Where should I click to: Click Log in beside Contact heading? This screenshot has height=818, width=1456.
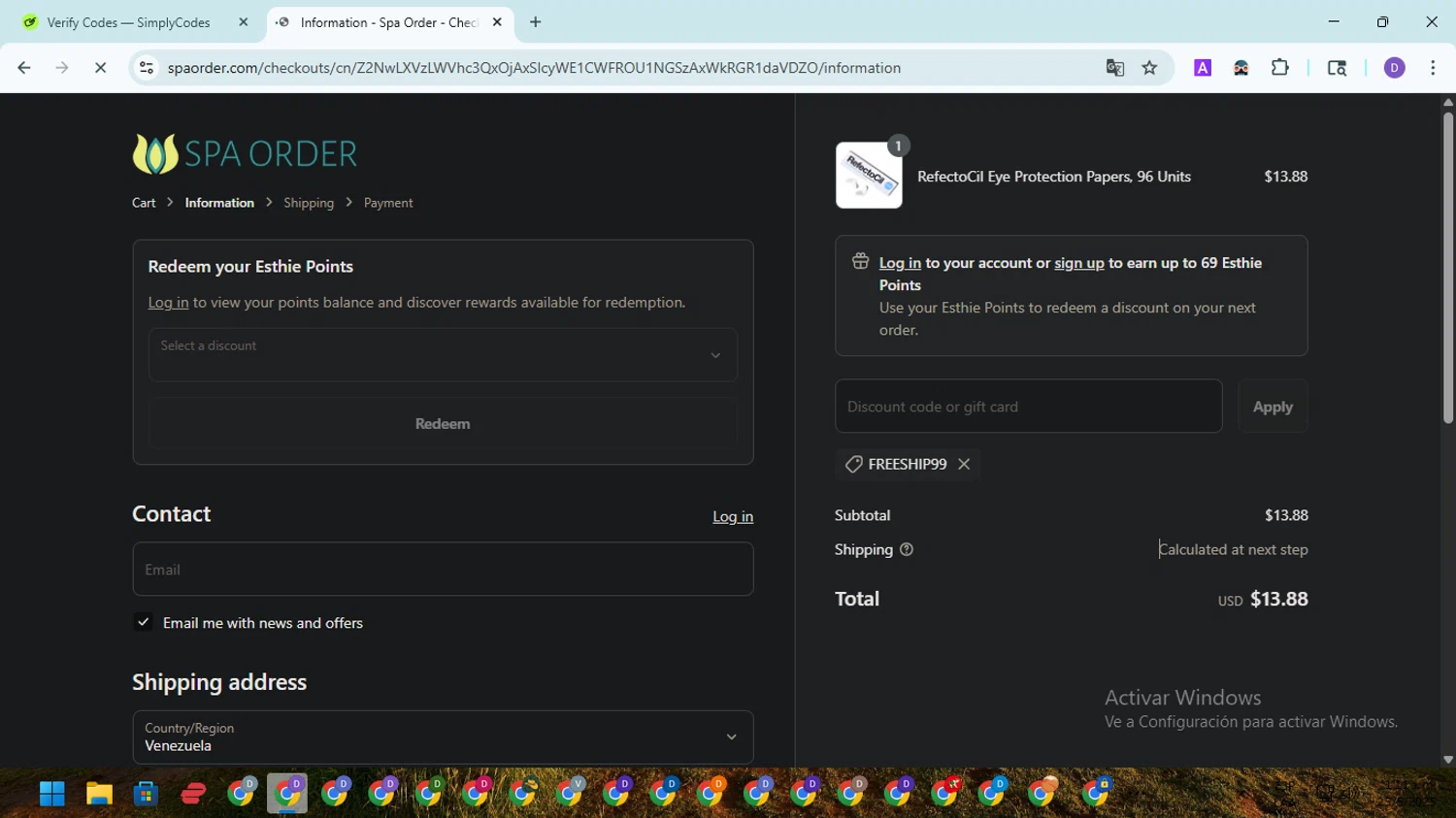click(733, 517)
